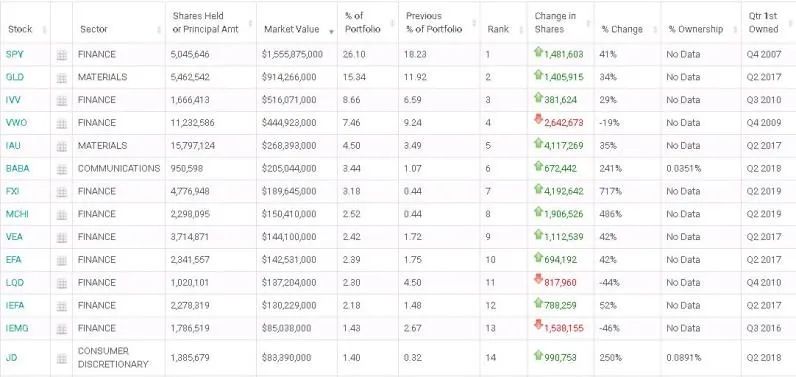The image size is (796, 377).
Task: Open the table icon in the FXI row
Action: tap(61, 192)
